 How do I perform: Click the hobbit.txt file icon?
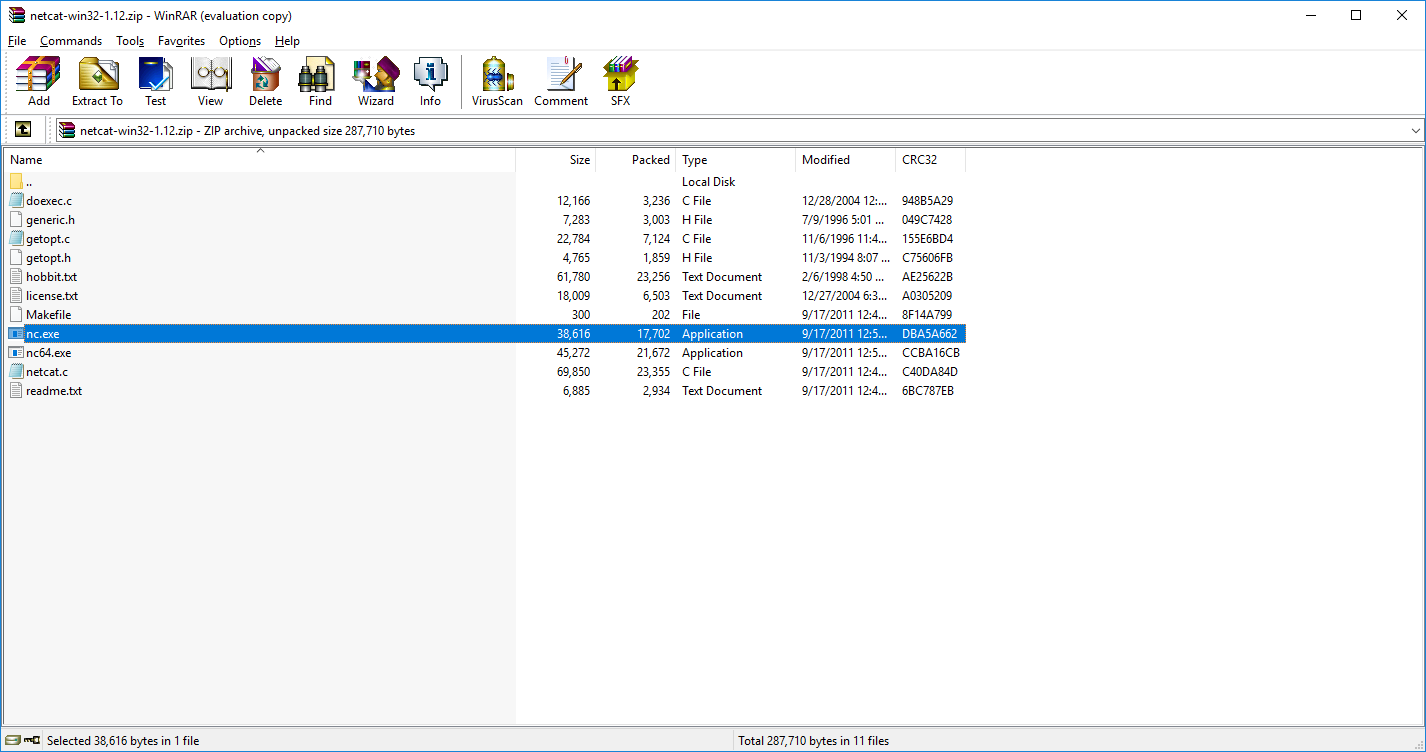click(16, 277)
